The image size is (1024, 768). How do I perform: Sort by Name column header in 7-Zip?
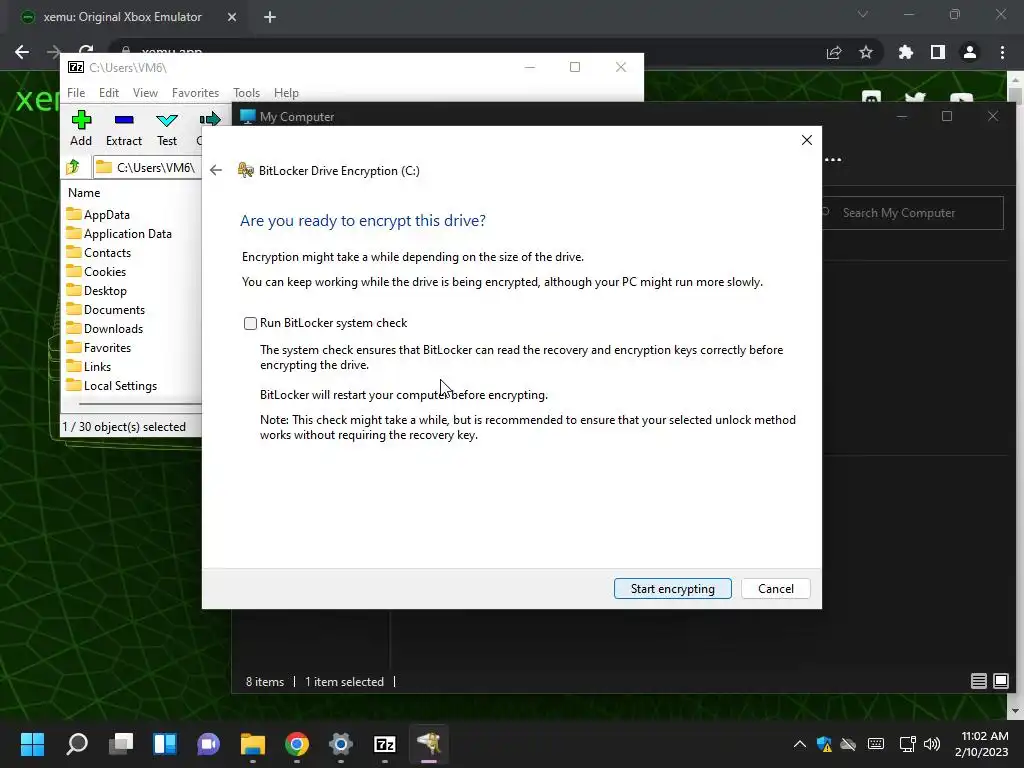(x=84, y=193)
